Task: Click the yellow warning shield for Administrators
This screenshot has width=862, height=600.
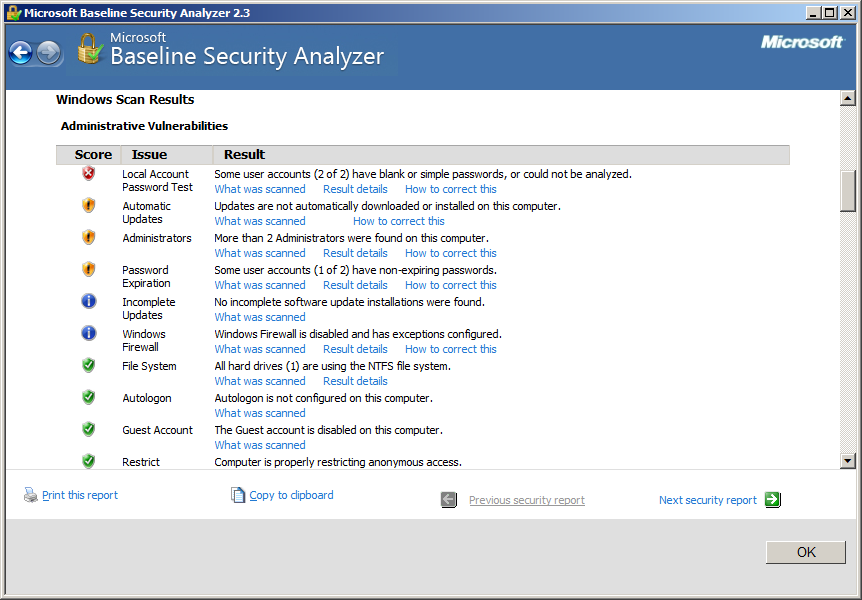Action: click(89, 238)
